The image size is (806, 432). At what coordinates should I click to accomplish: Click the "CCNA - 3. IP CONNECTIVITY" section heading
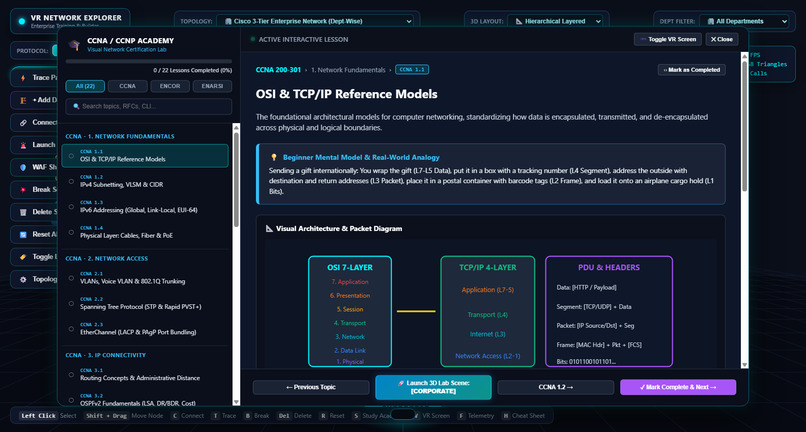point(105,355)
